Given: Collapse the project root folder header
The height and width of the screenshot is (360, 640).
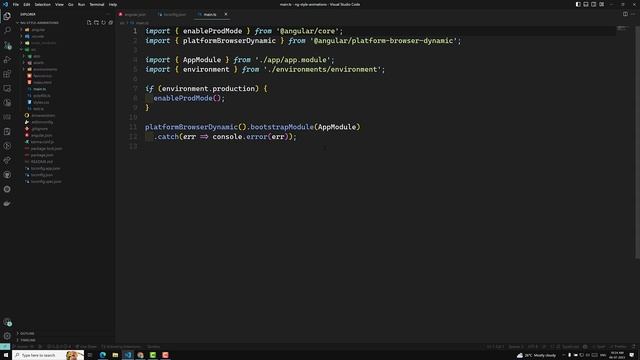Looking at the screenshot, I should (39, 23).
